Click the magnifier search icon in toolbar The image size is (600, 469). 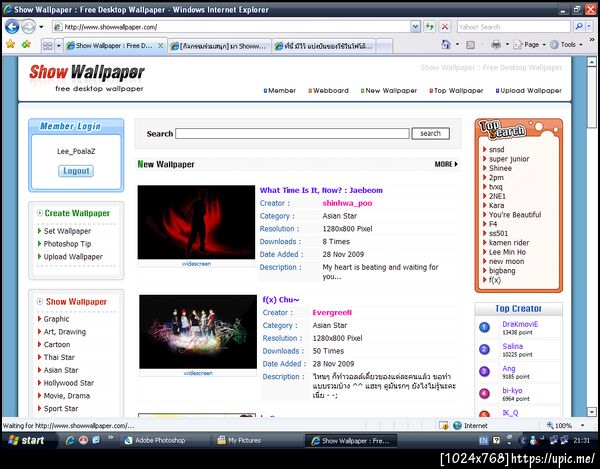pos(579,26)
